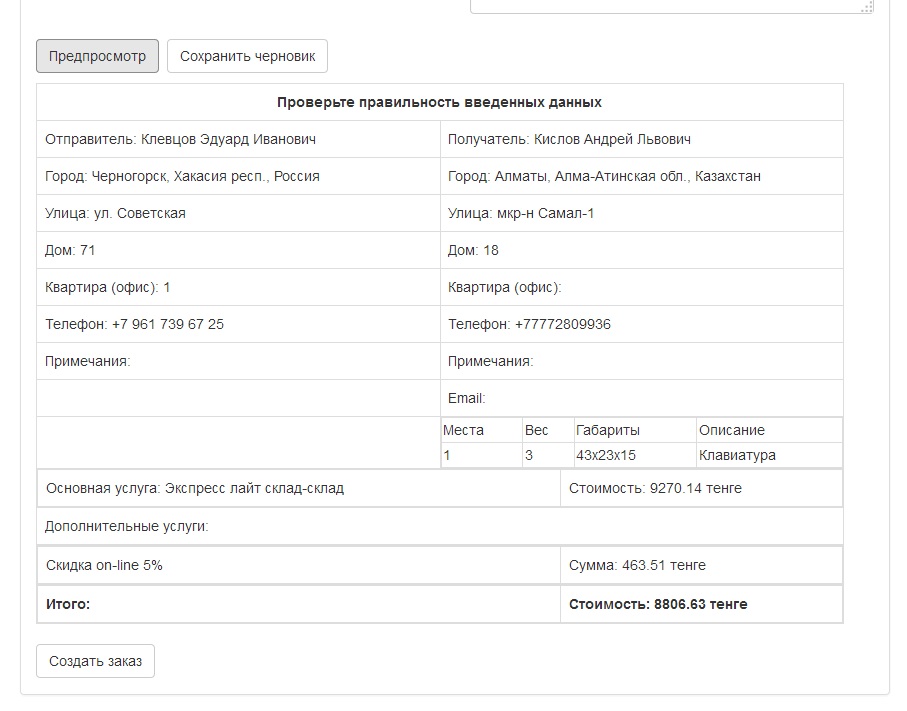907x711 pixels.
Task: Submit with the Создать заказ button
Action: pyautogui.click(x=95, y=661)
